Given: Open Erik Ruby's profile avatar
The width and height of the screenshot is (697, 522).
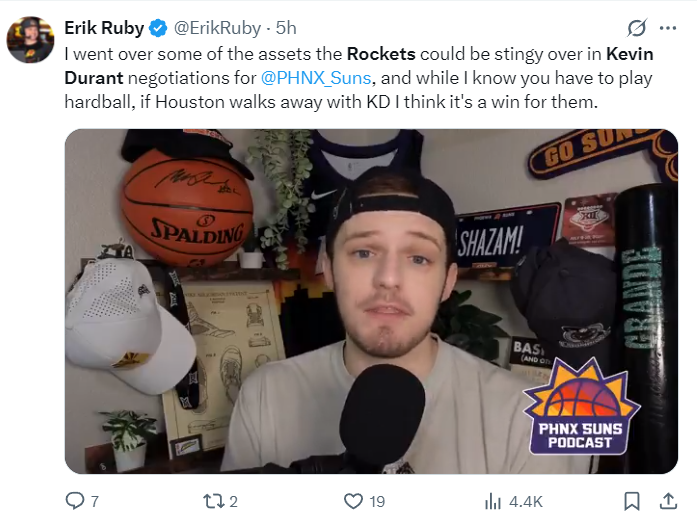Looking at the screenshot, I should (30, 40).
